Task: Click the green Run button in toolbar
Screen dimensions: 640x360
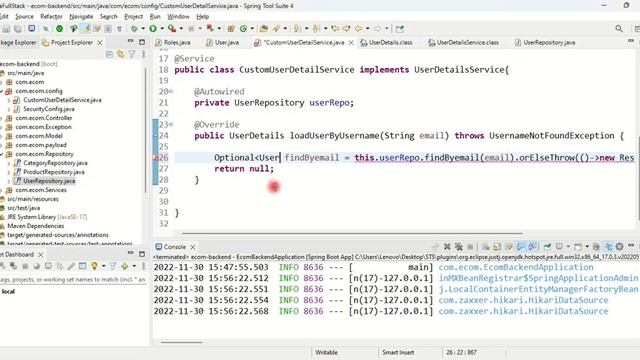Action: [153, 29]
